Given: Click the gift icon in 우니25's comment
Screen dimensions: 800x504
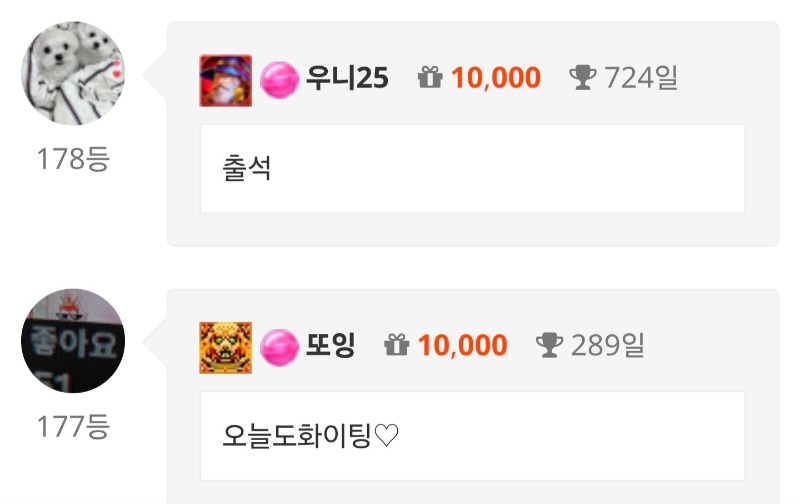Looking at the screenshot, I should [430, 78].
